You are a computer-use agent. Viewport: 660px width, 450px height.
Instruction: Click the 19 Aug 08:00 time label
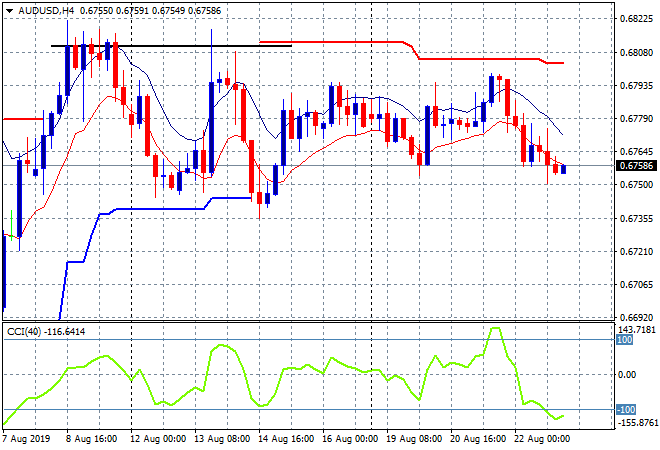(x=414, y=439)
